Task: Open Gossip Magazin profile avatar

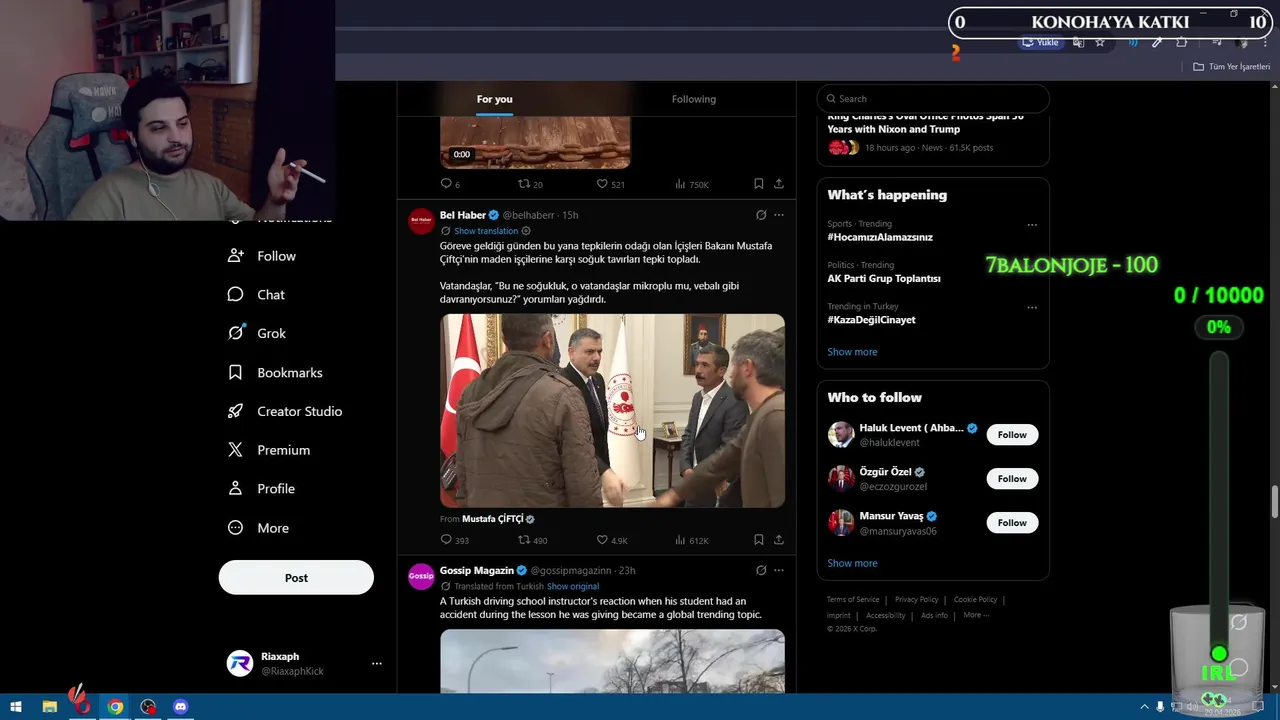Action: [421, 576]
